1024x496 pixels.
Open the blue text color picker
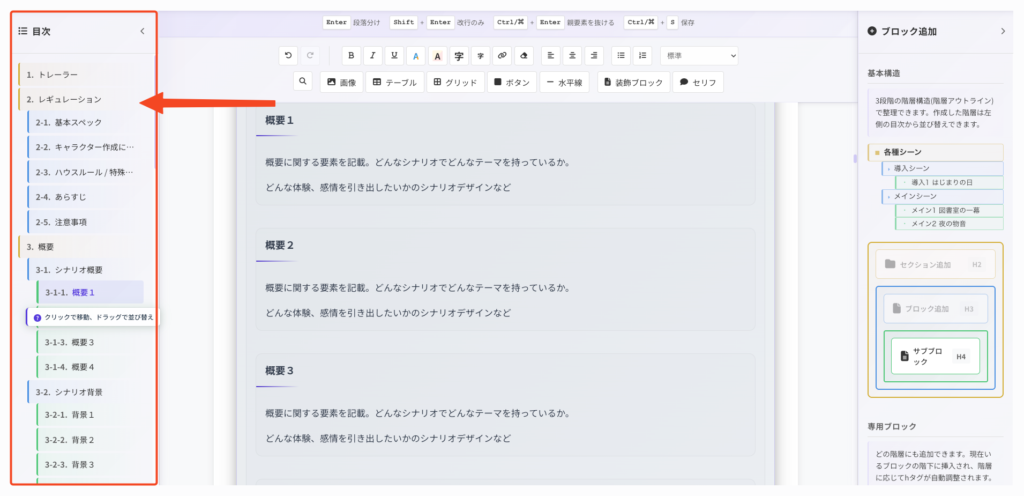pyautogui.click(x=416, y=56)
